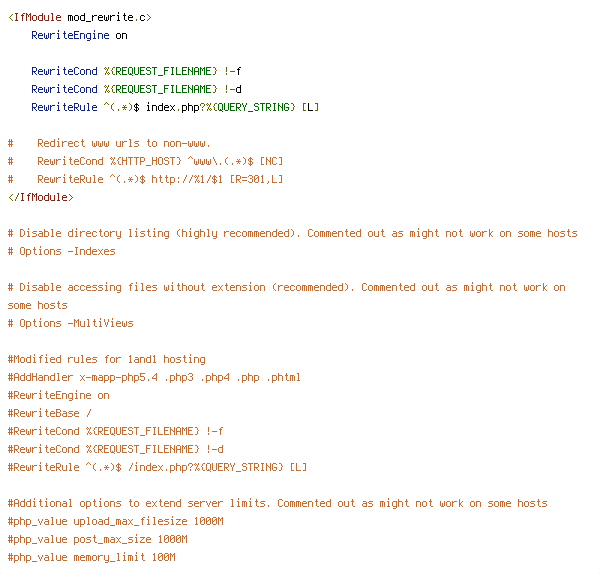
Task: Click the opening IfModule mod_rewrite.c tag
Action: [80, 18]
